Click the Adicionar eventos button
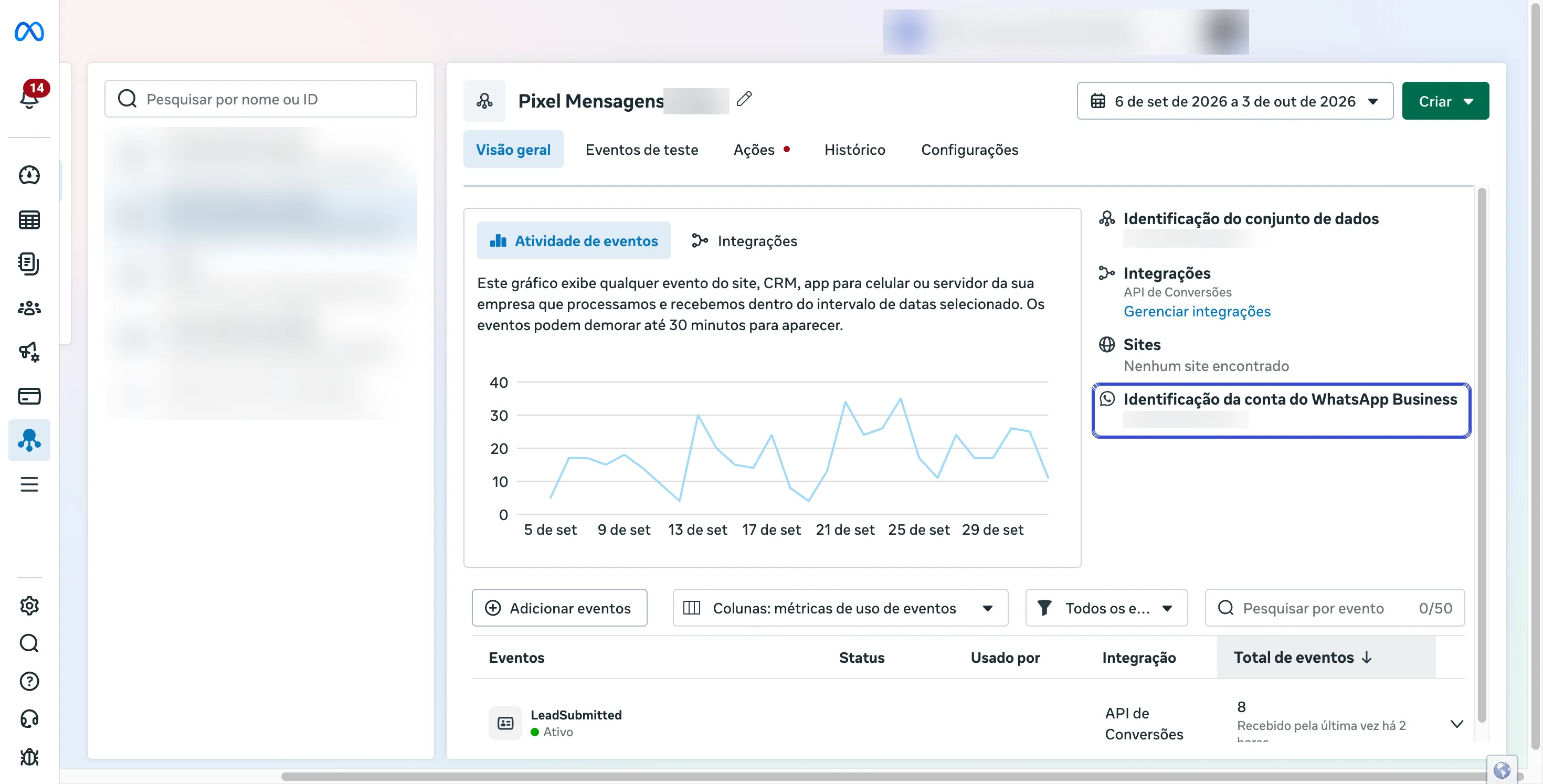 point(559,607)
